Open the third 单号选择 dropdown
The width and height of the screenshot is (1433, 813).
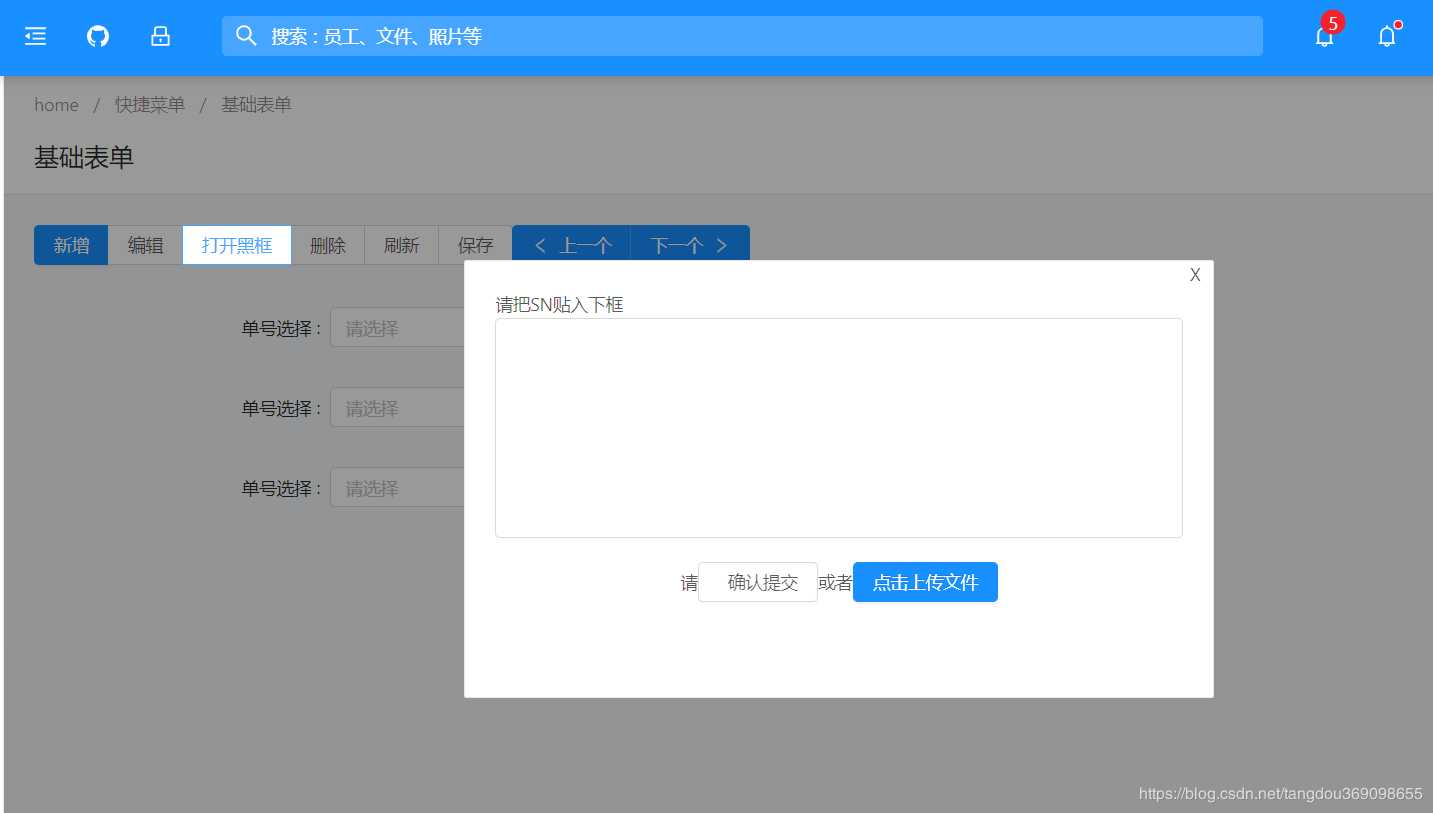tap(398, 488)
